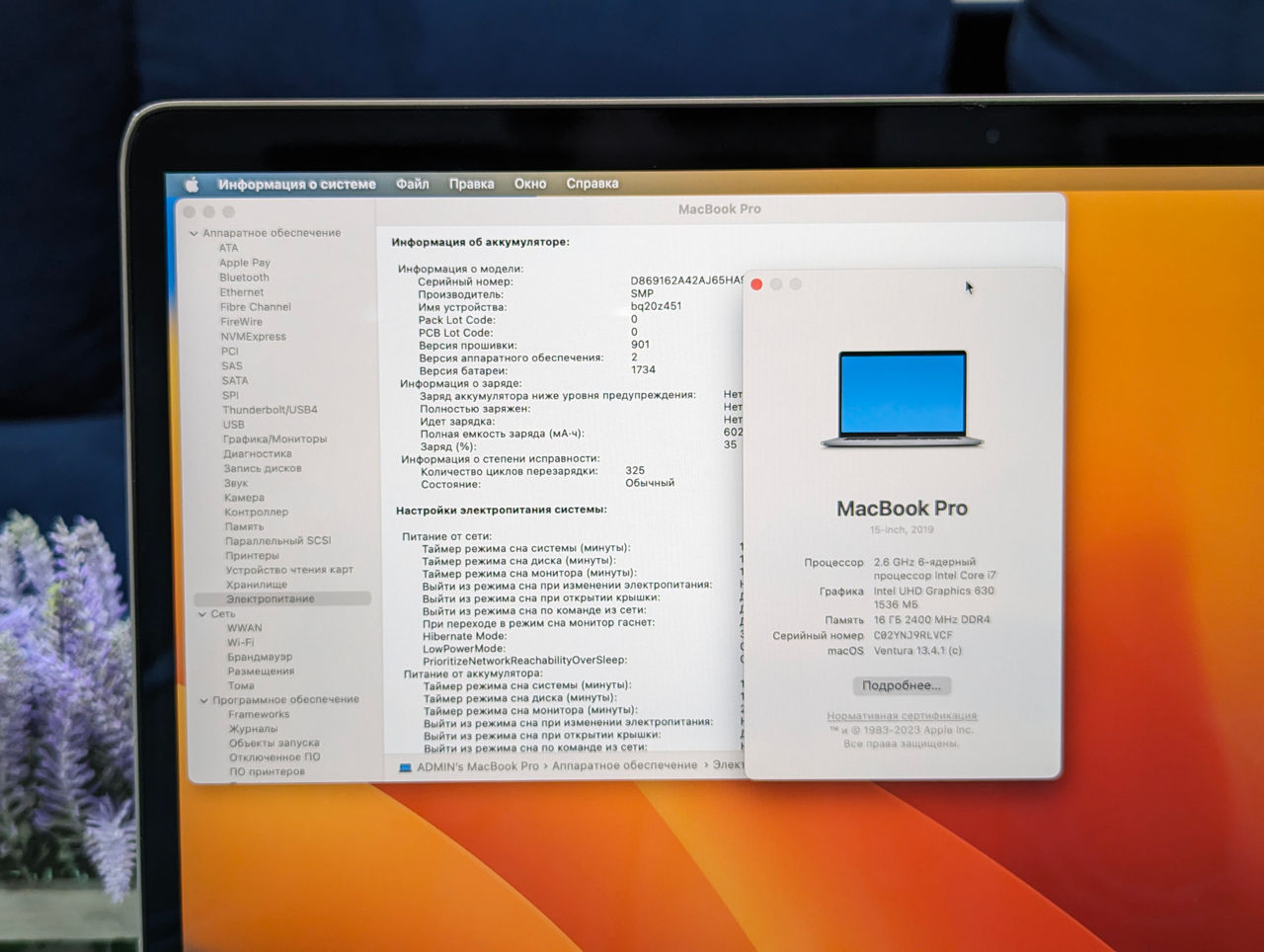Open the Нормативная сертификация link

902,716
